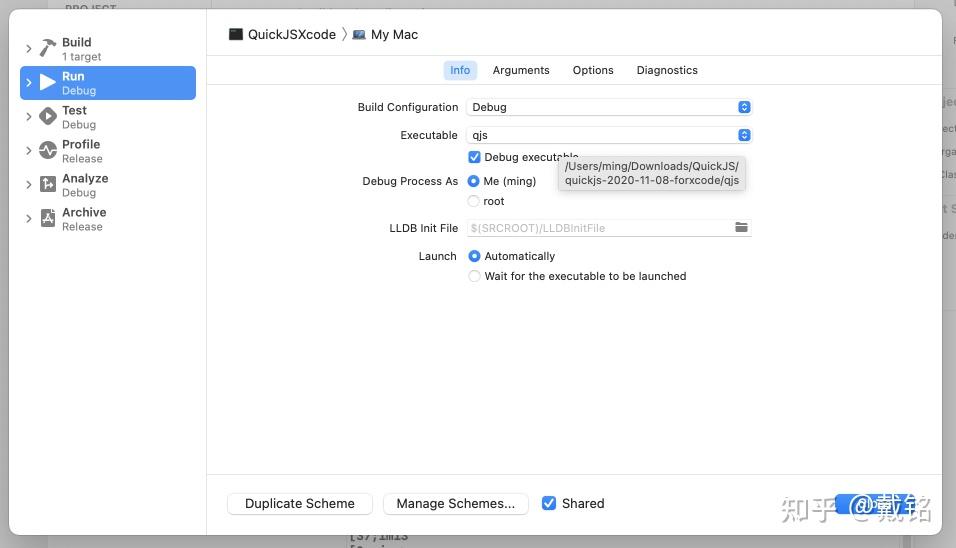Expand the Build section disclosure arrow

[28, 49]
